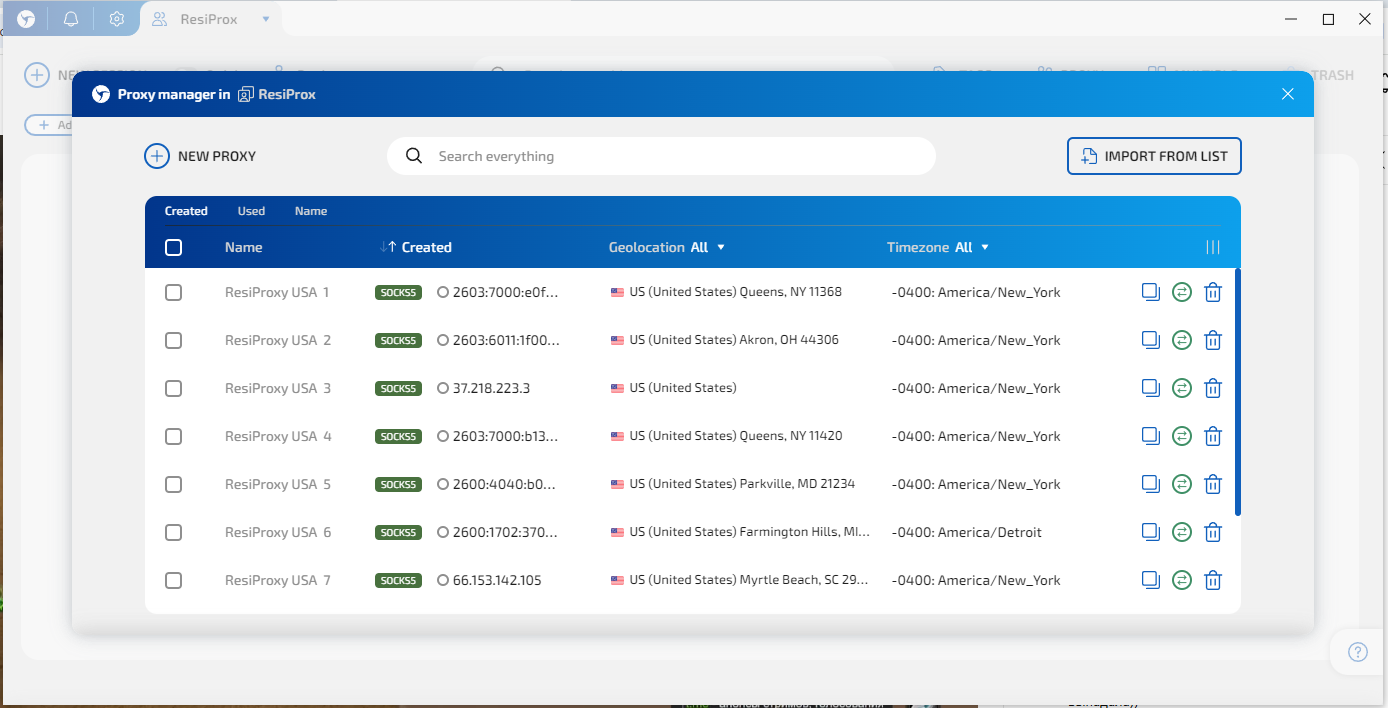
Task: Select IP address 37.218.223.3
Action: click(x=491, y=388)
